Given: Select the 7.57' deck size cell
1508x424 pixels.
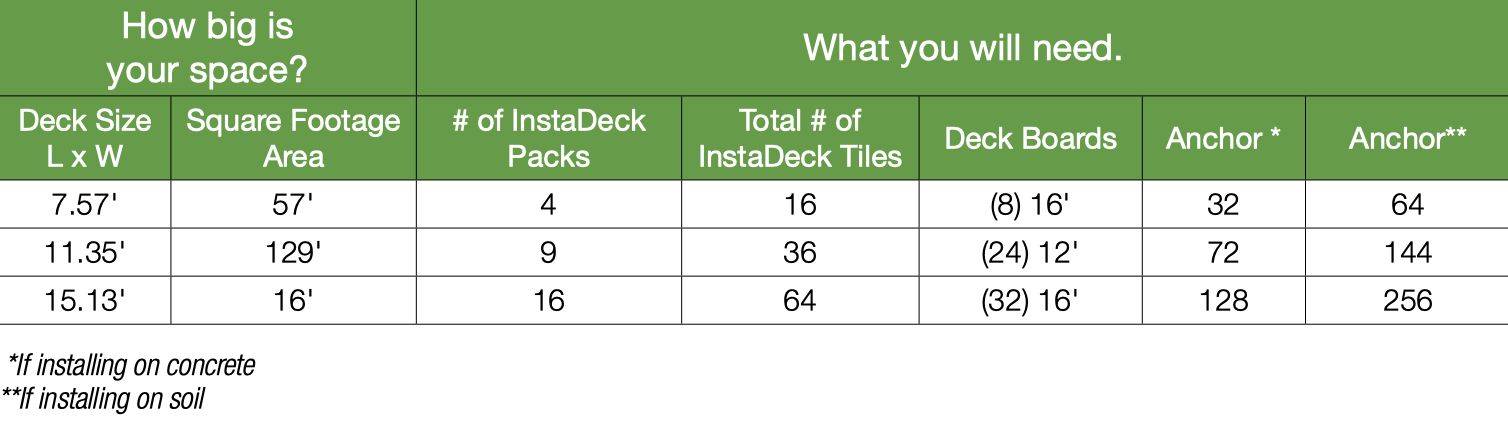Looking at the screenshot, I should click(85, 204).
